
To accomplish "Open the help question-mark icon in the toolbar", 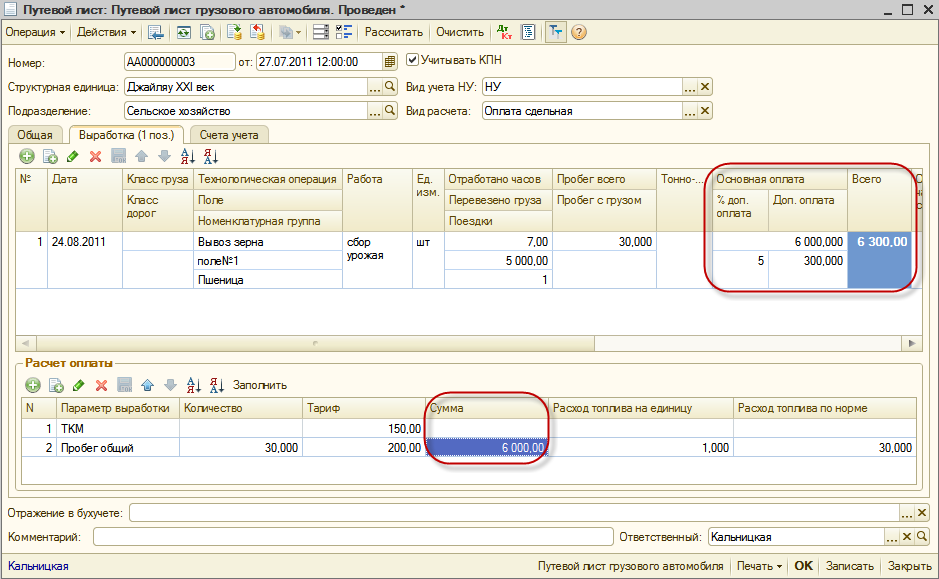I will coord(578,32).
